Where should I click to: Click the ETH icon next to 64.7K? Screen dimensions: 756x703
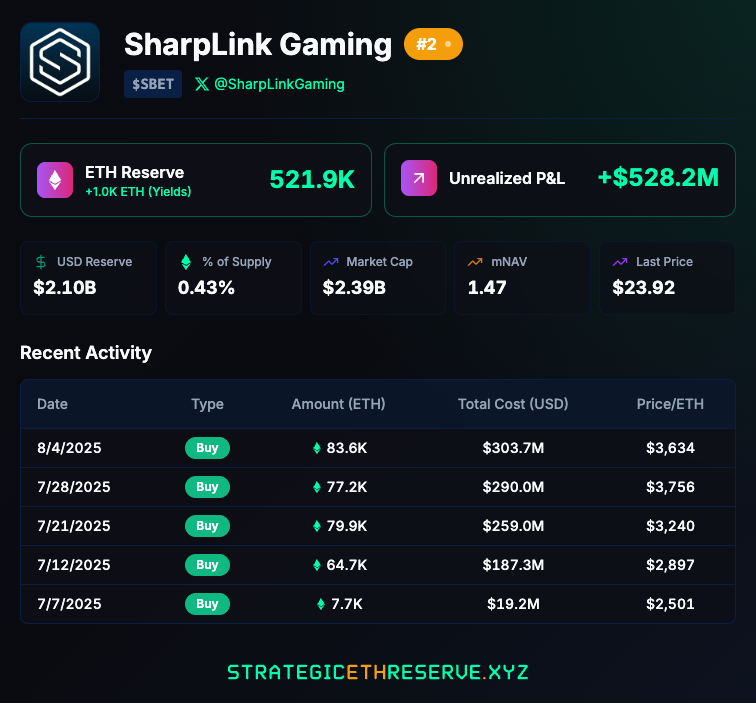click(x=317, y=565)
